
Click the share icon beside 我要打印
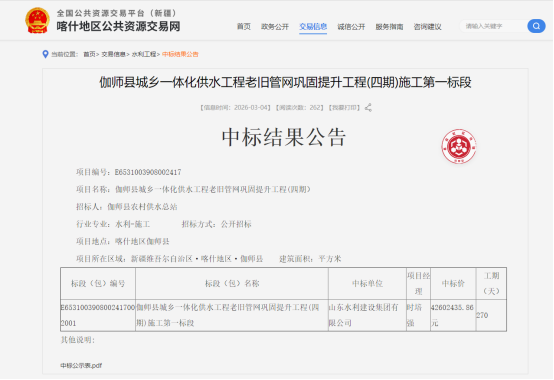point(368,108)
